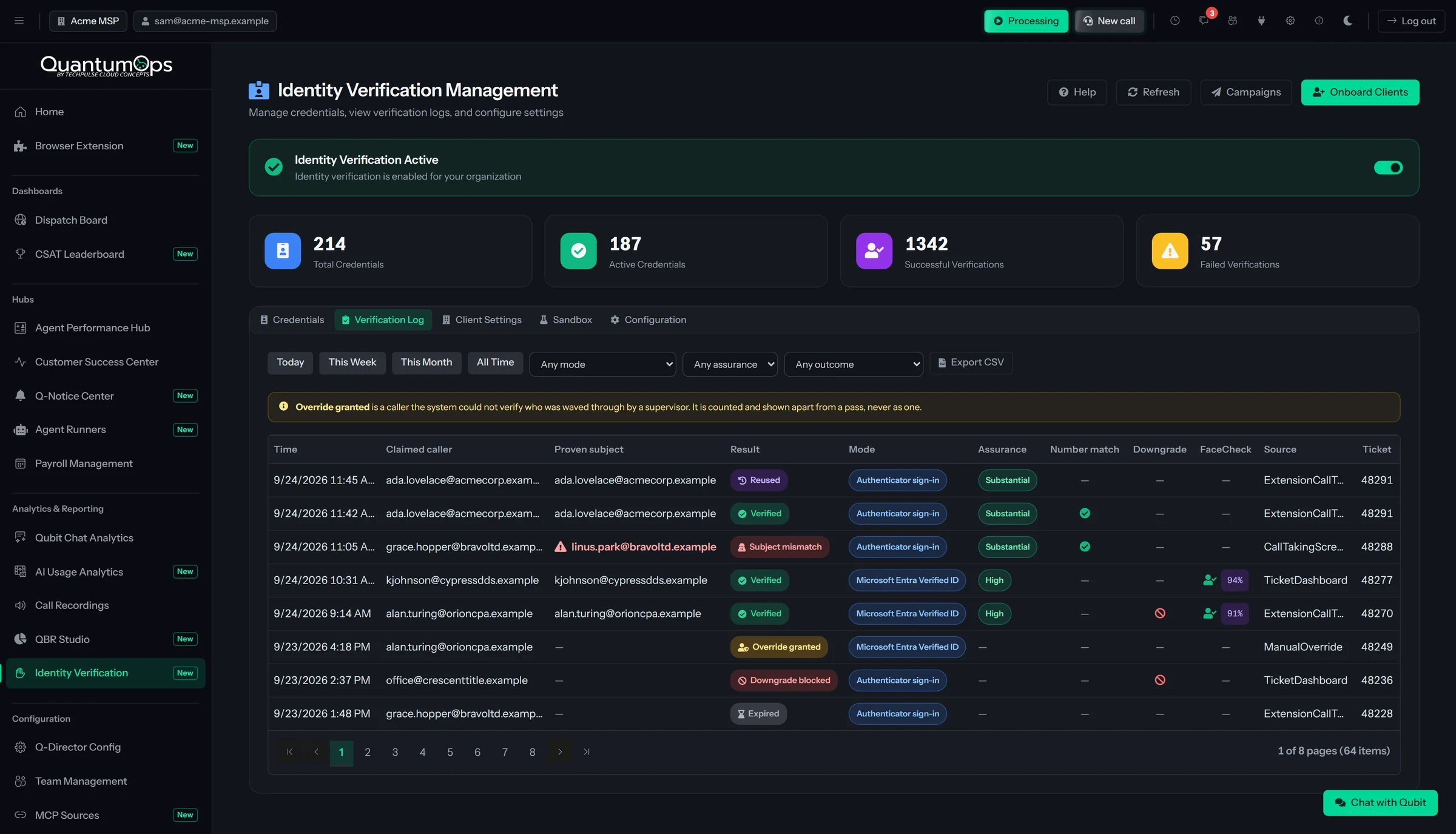The width and height of the screenshot is (1456, 834).
Task: Open the Any assurance dropdown
Action: [x=730, y=364]
